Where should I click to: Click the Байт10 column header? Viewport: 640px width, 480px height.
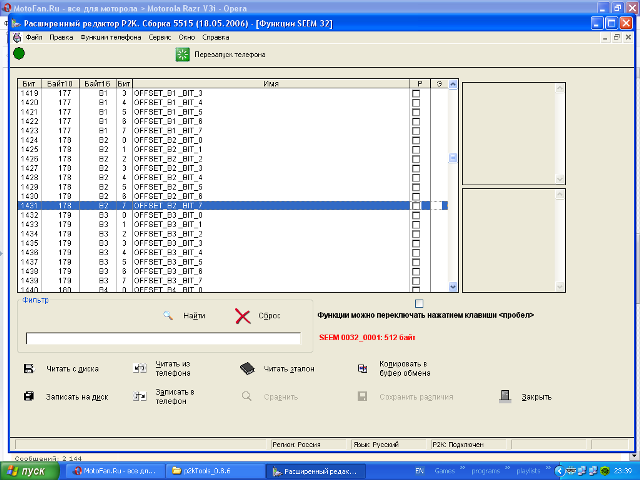click(60, 84)
